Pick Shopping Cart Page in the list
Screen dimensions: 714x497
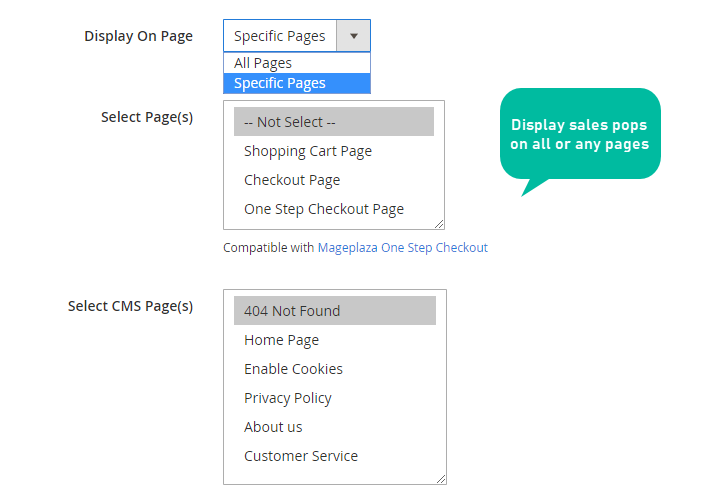(334, 151)
